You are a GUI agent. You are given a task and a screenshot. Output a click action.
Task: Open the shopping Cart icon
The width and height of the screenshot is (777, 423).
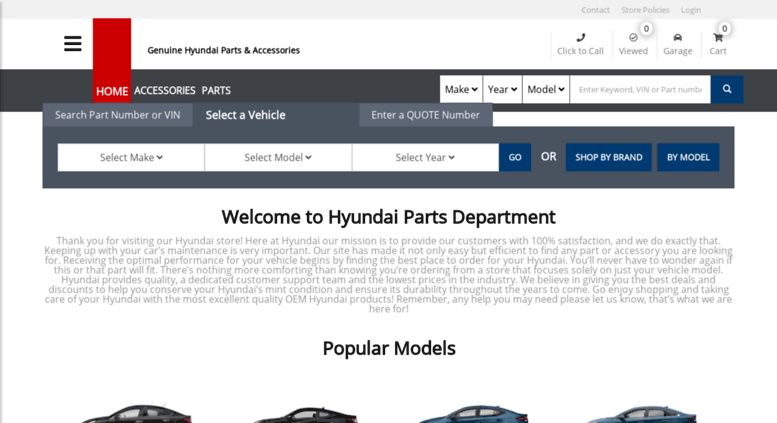718,38
